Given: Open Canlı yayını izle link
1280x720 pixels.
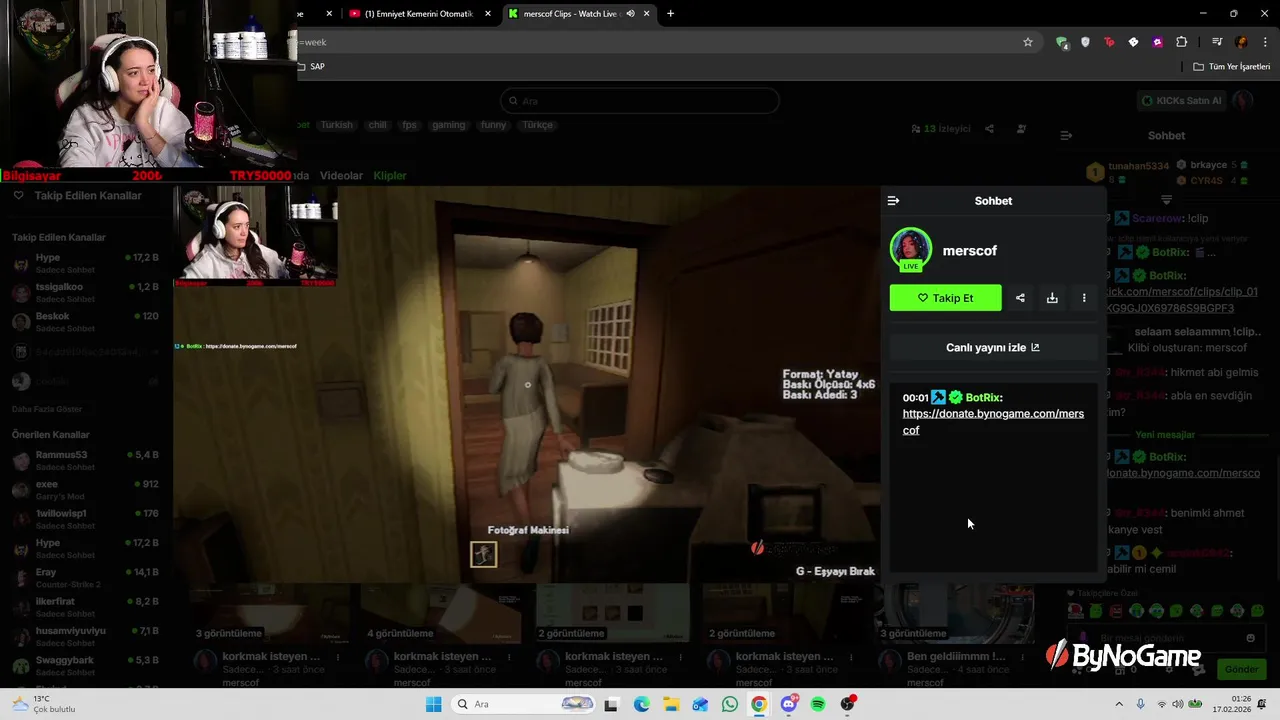Looking at the screenshot, I should [x=993, y=347].
